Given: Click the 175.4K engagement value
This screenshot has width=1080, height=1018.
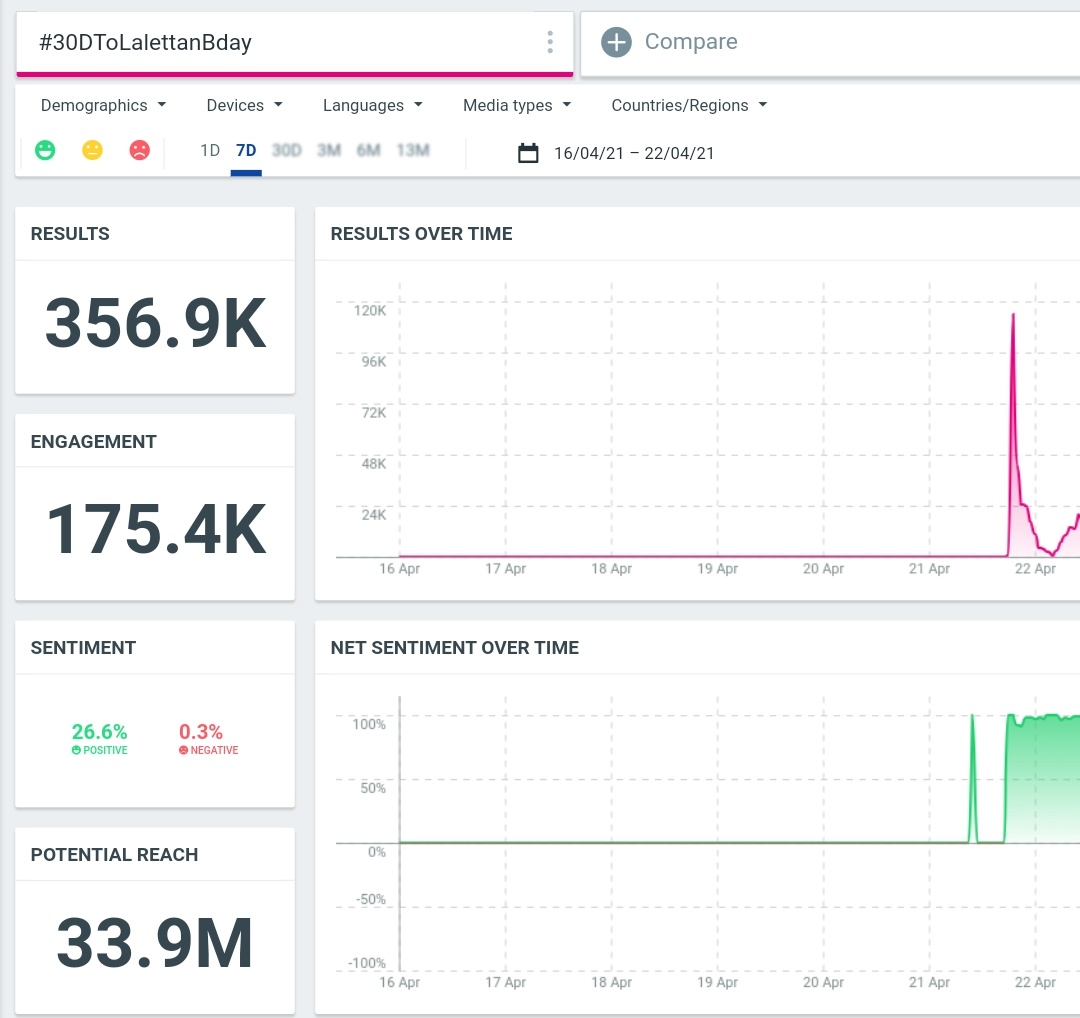Looking at the screenshot, I should (156, 529).
